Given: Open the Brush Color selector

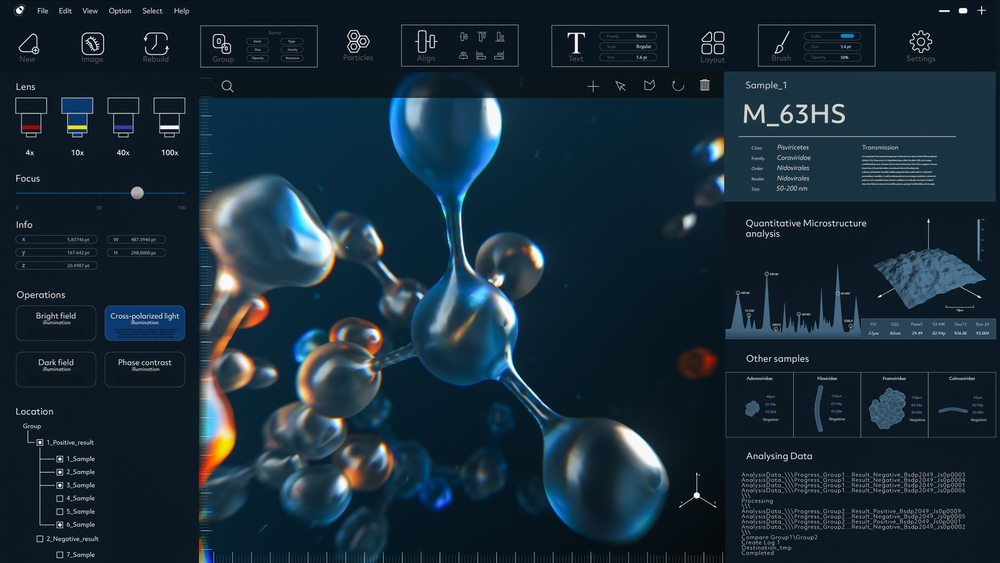Looking at the screenshot, I should point(832,36).
